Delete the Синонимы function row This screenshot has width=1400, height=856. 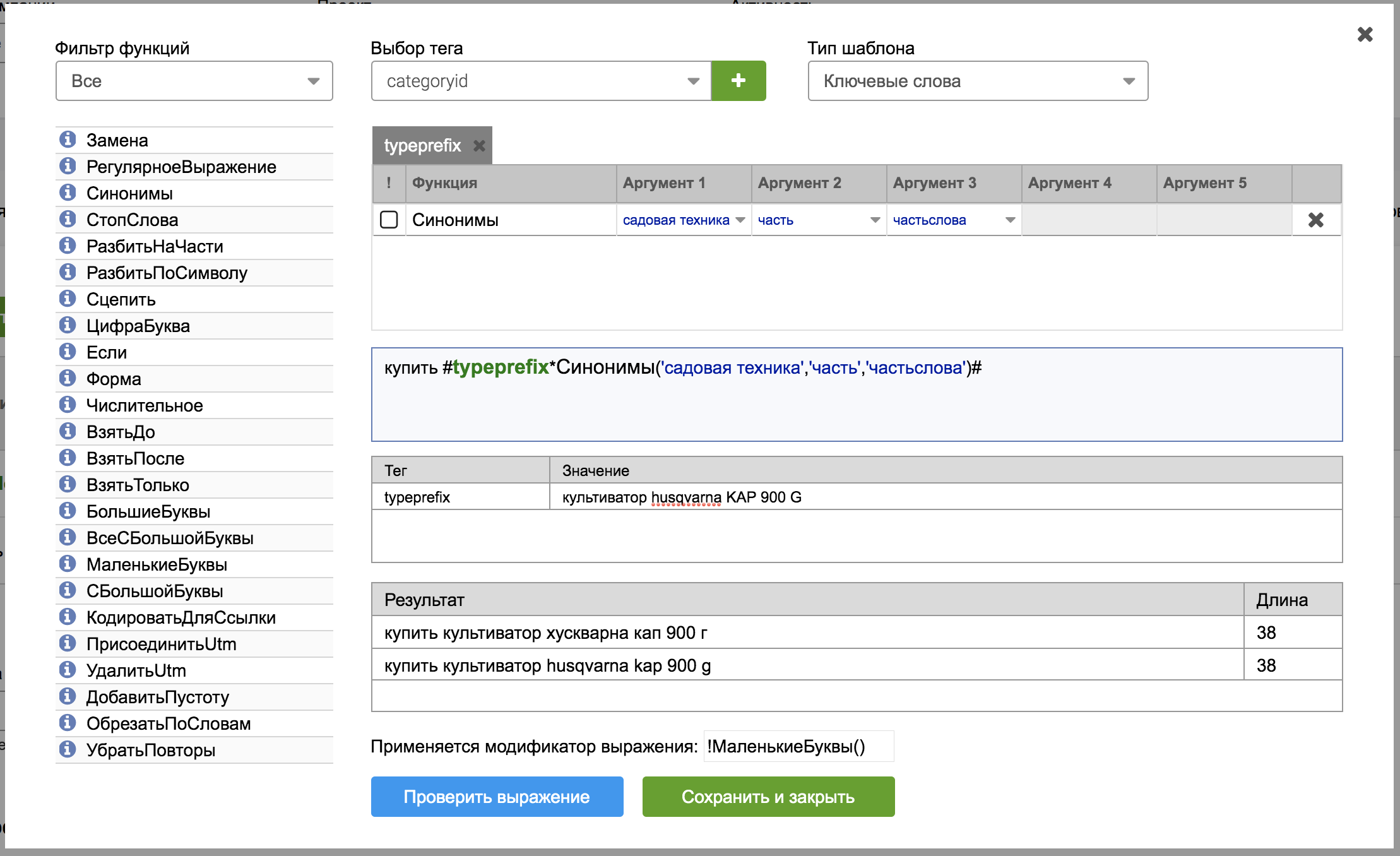tap(1315, 220)
